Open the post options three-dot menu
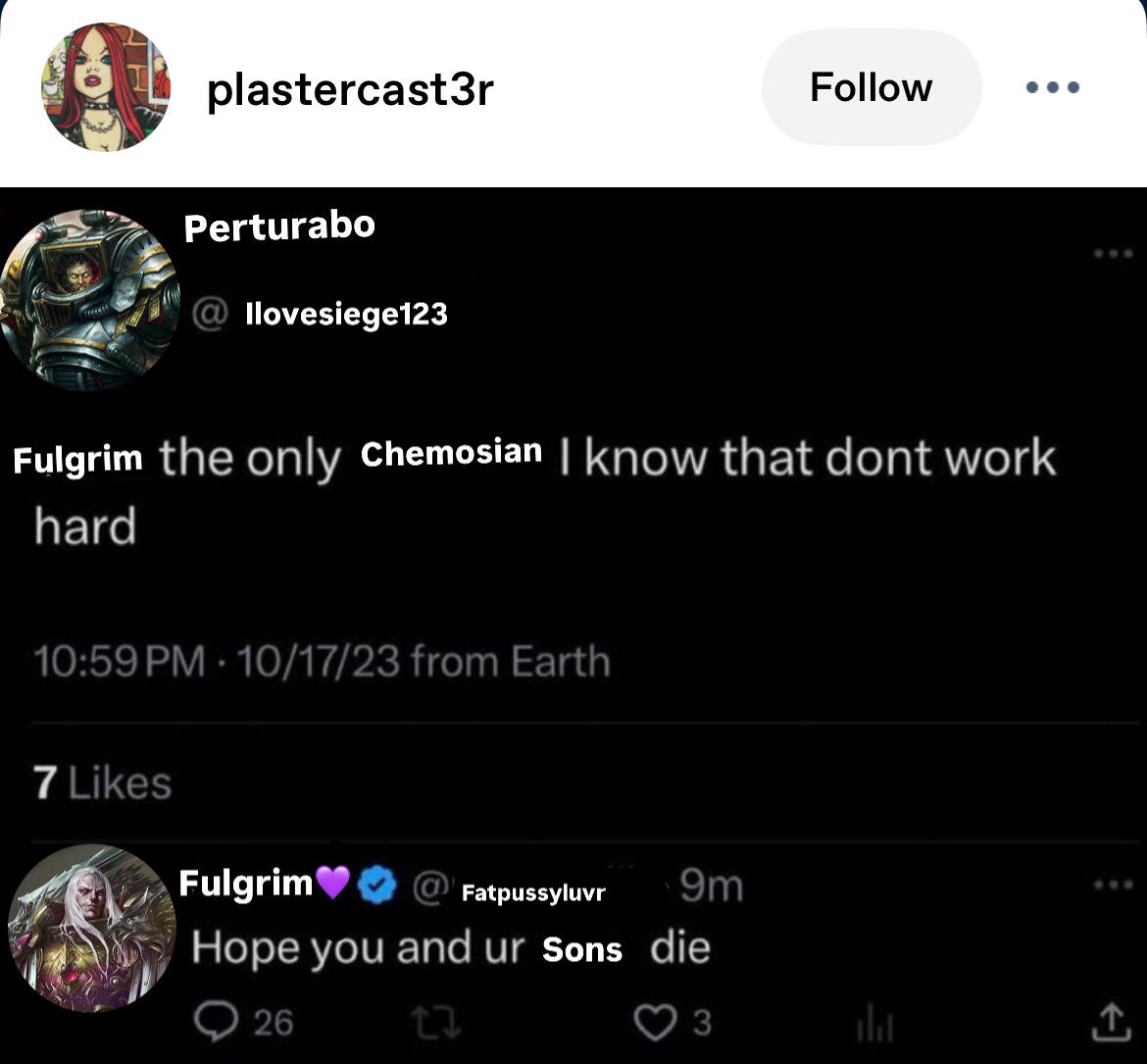The width and height of the screenshot is (1147, 1064). pyautogui.click(x=1052, y=88)
